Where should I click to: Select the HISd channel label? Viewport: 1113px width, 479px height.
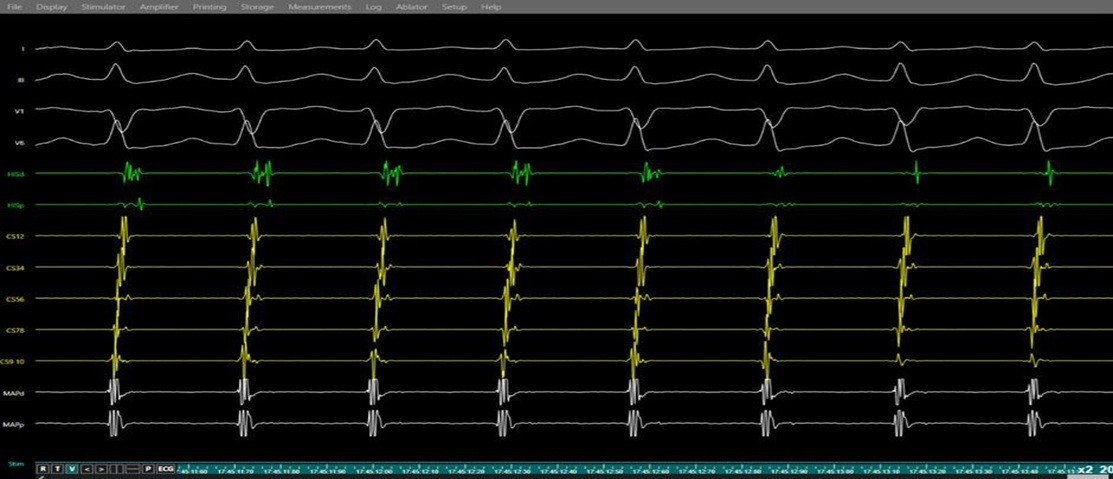15,174
